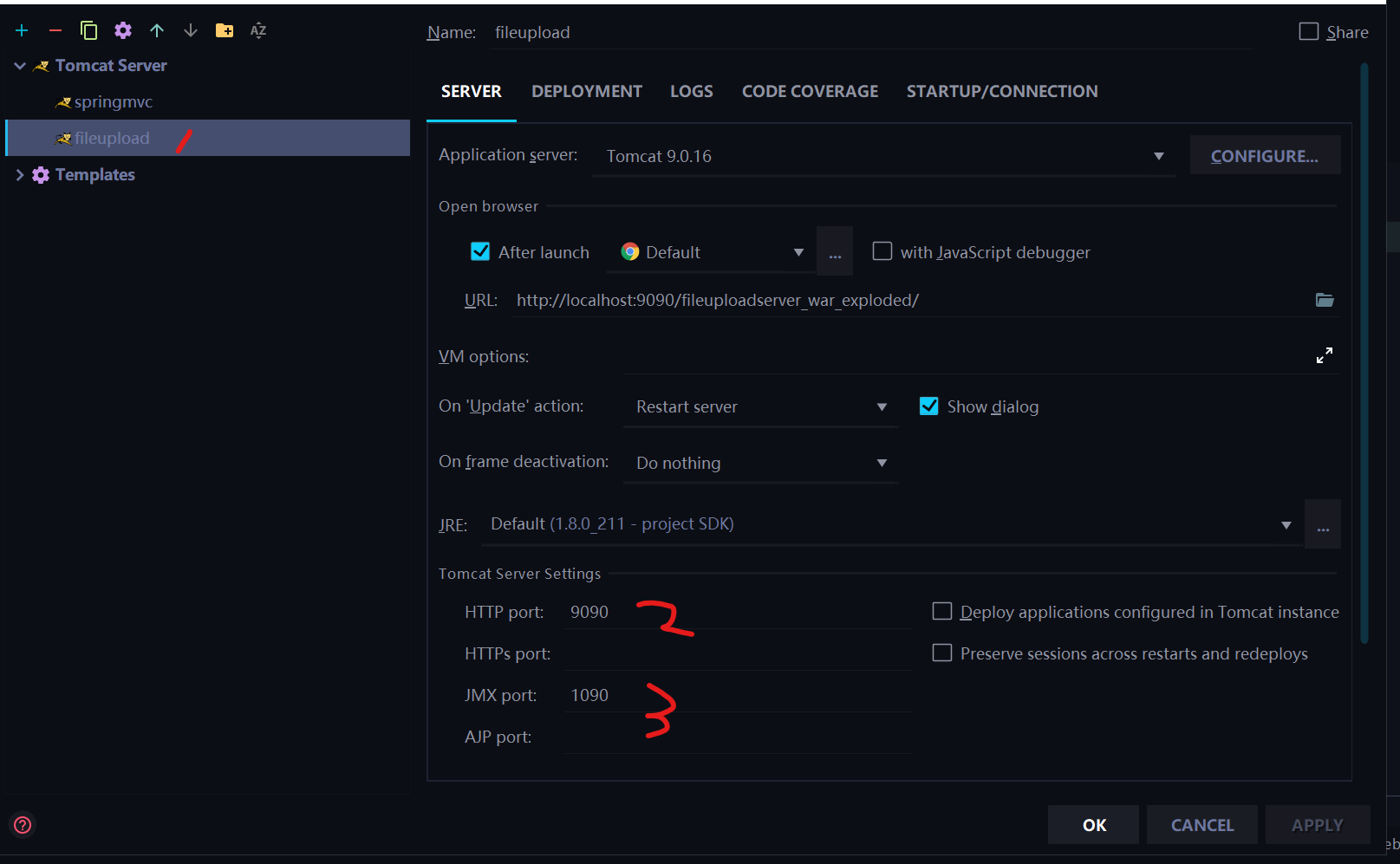1400x864 pixels.
Task: Move configuration down with arrow icon
Action: [191, 31]
